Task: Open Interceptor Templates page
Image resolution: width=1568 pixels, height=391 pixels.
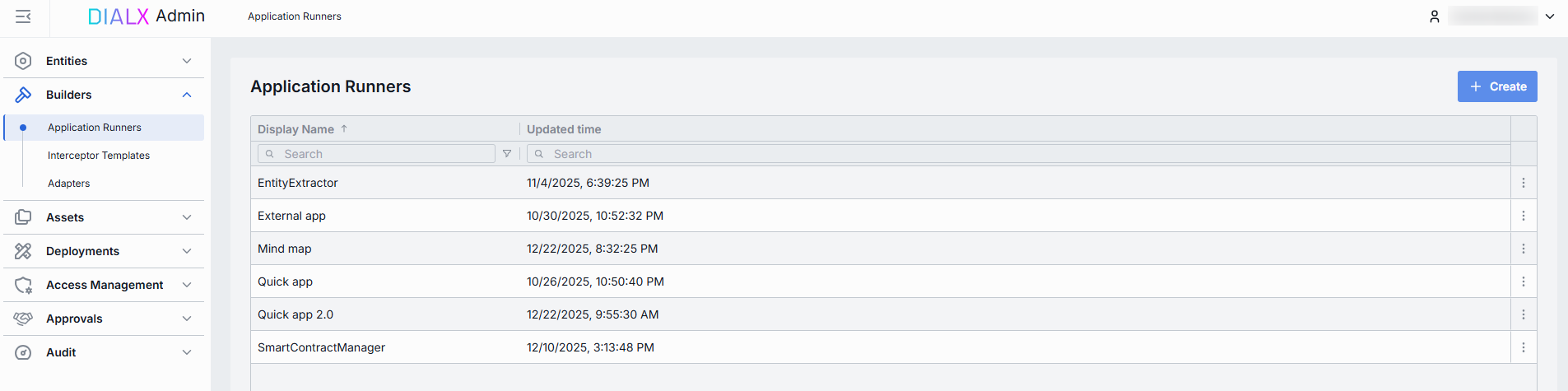Action: 99,156
